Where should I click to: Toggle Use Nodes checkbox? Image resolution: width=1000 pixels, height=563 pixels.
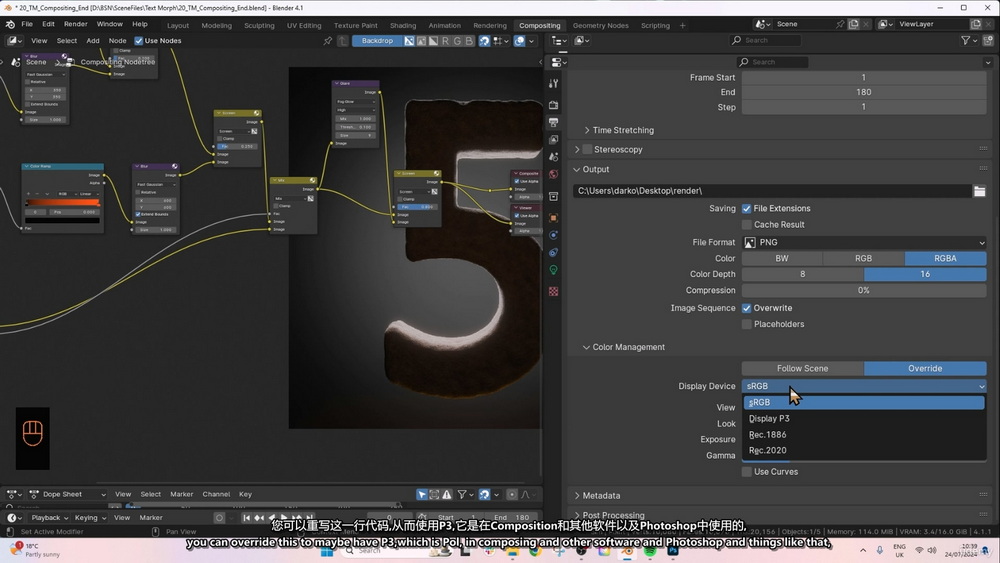pos(138,41)
